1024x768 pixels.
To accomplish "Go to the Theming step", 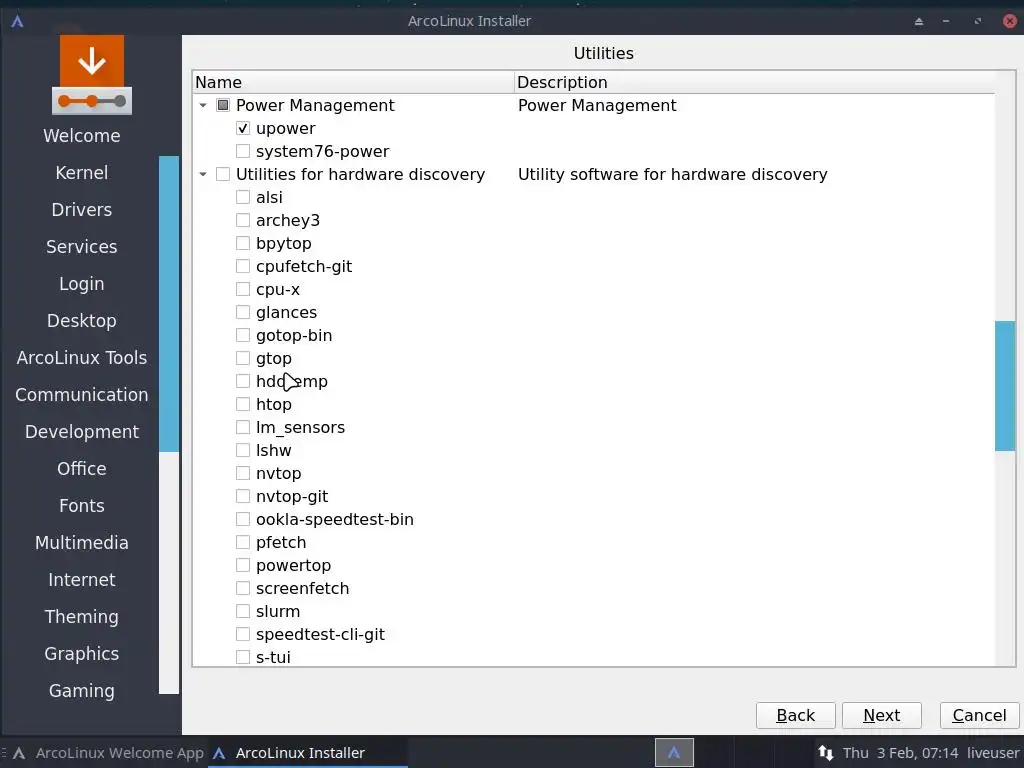I will [82, 617].
